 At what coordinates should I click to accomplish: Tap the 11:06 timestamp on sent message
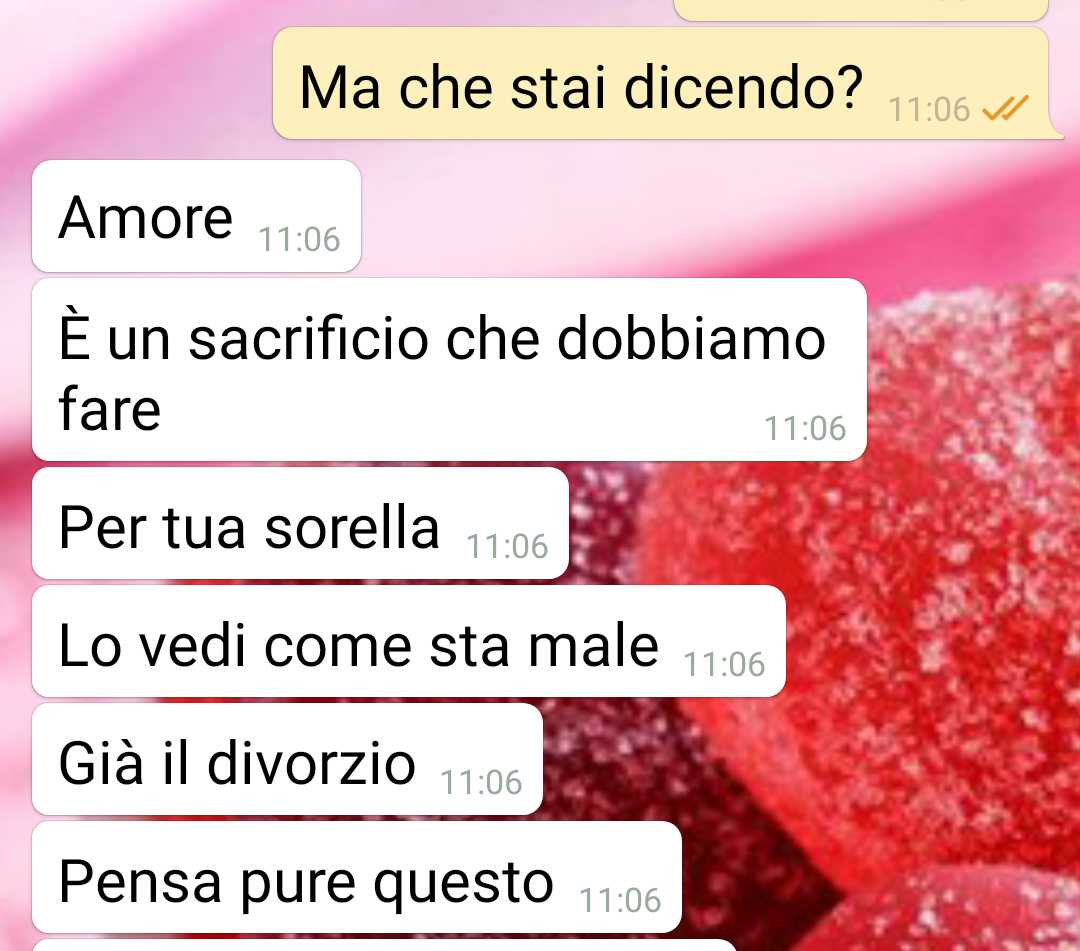pos(929,109)
